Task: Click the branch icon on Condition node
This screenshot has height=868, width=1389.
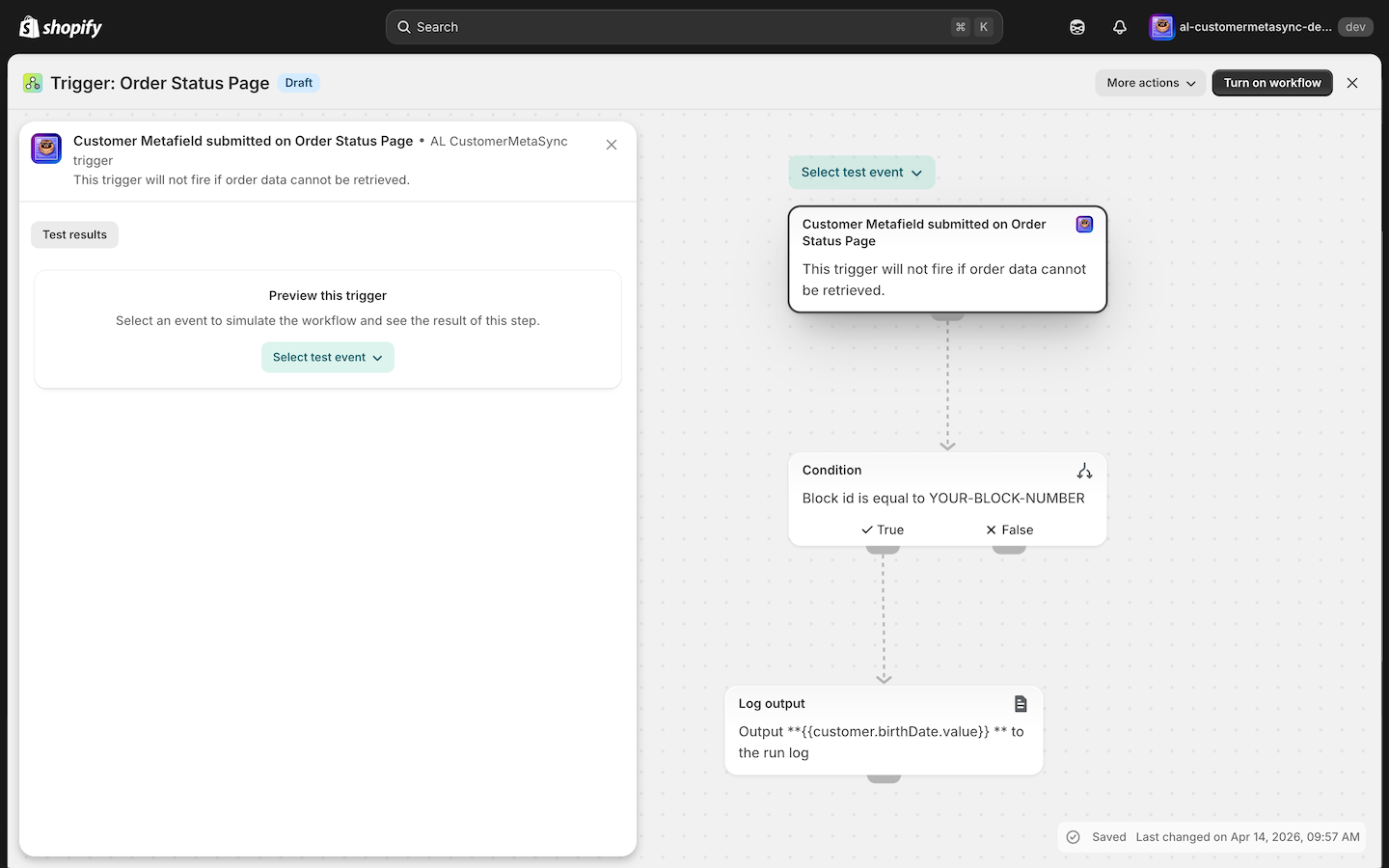Action: click(x=1084, y=471)
